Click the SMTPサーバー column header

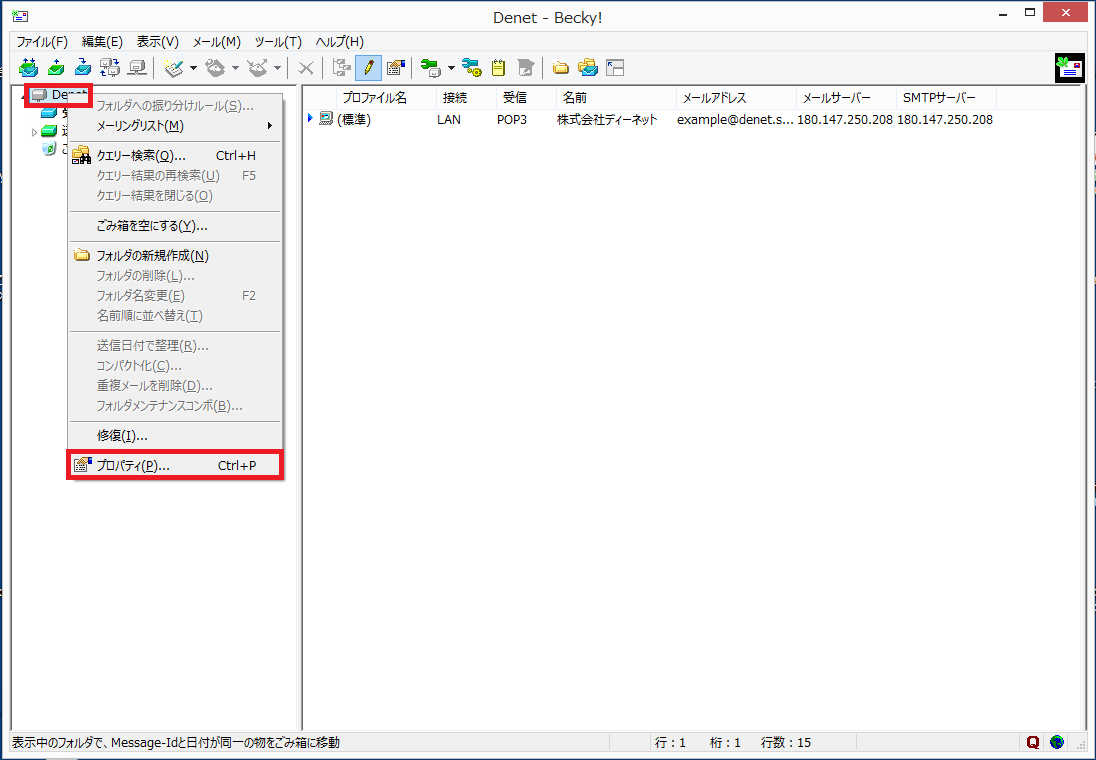[x=946, y=98]
